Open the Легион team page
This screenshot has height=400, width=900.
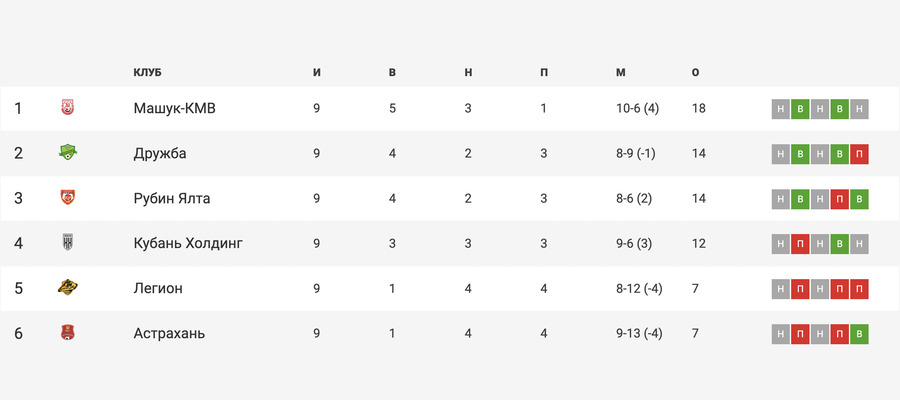(158, 288)
